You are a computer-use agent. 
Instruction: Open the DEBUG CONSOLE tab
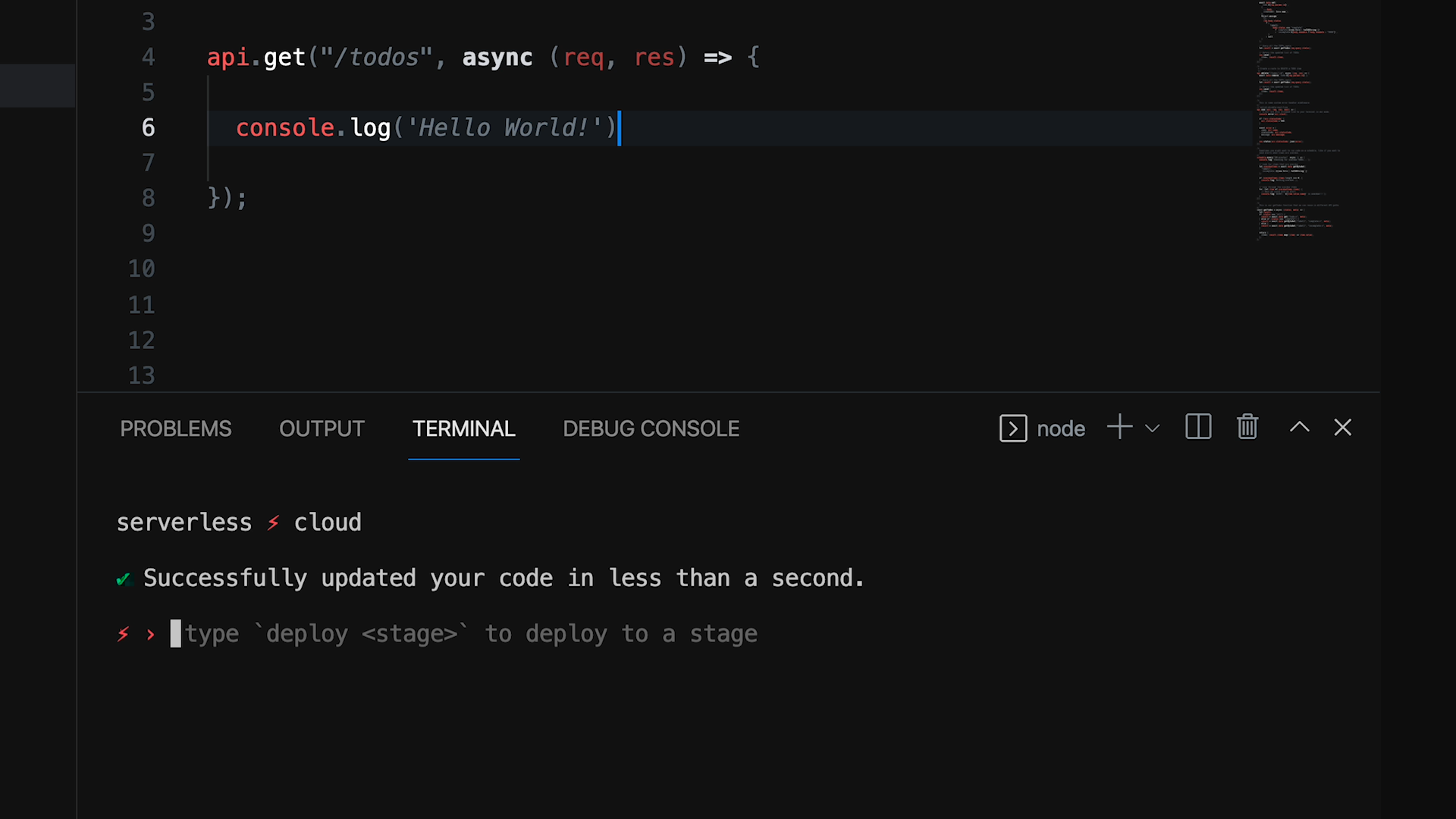651,429
